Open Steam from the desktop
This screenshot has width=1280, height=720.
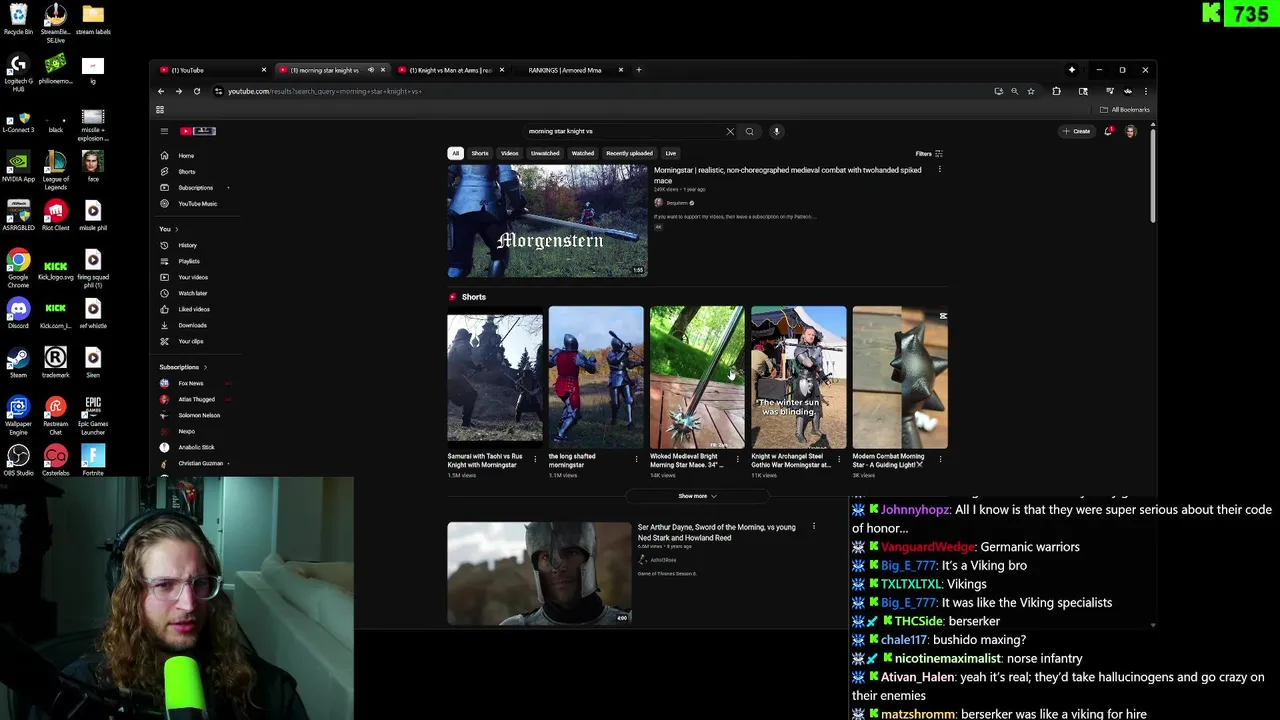pos(18,362)
